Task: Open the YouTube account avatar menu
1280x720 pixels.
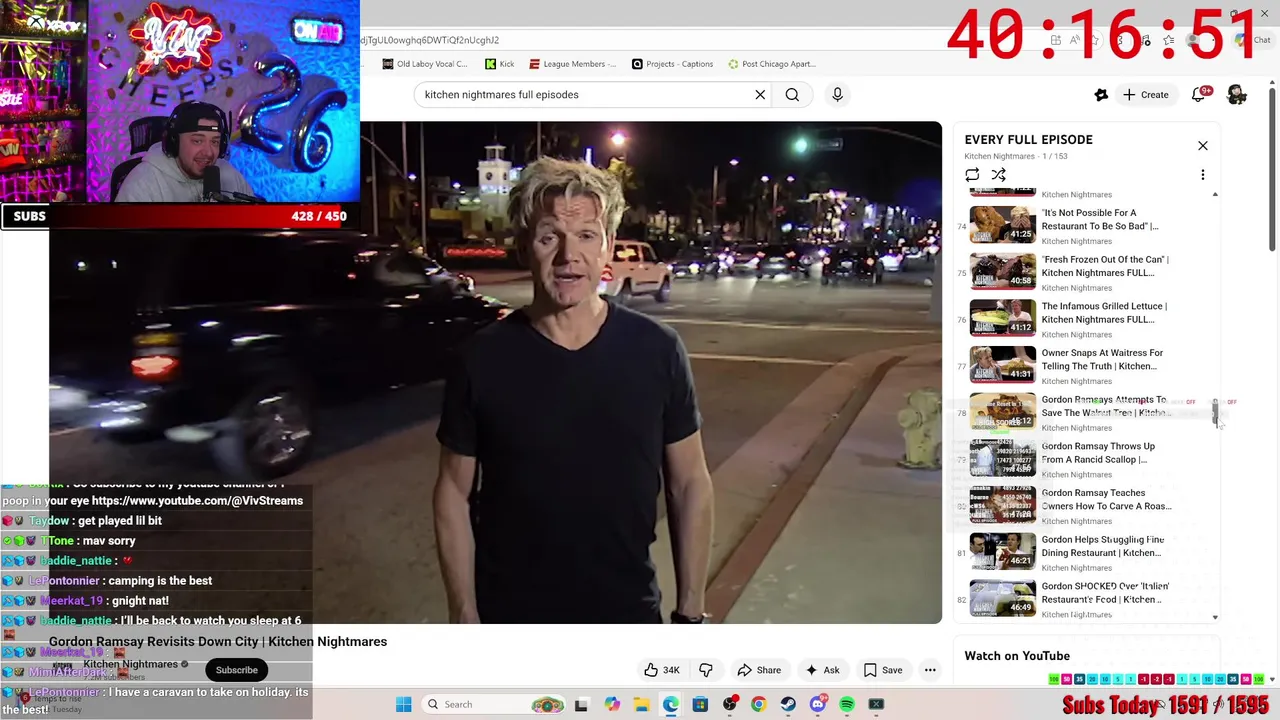Action: [1237, 95]
